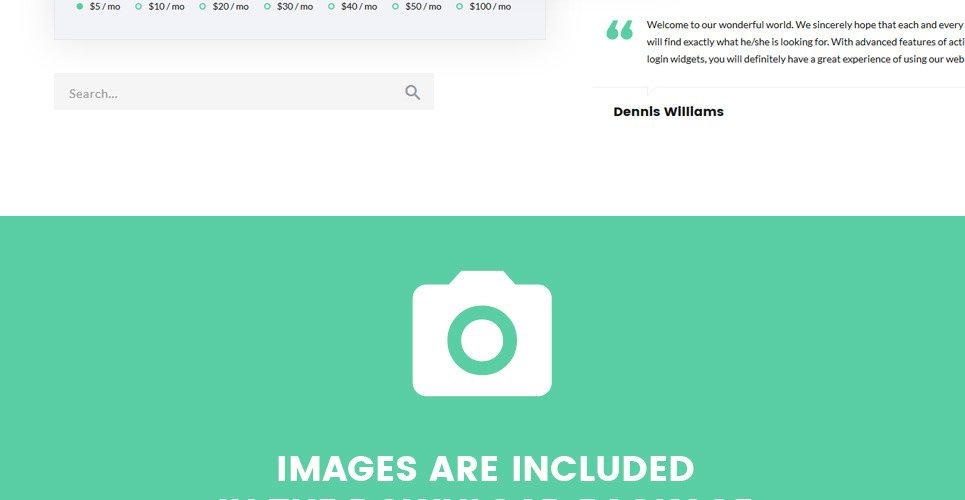Switch to the $40 / mo plan
The width and height of the screenshot is (965, 500).
pyautogui.click(x=332, y=6)
